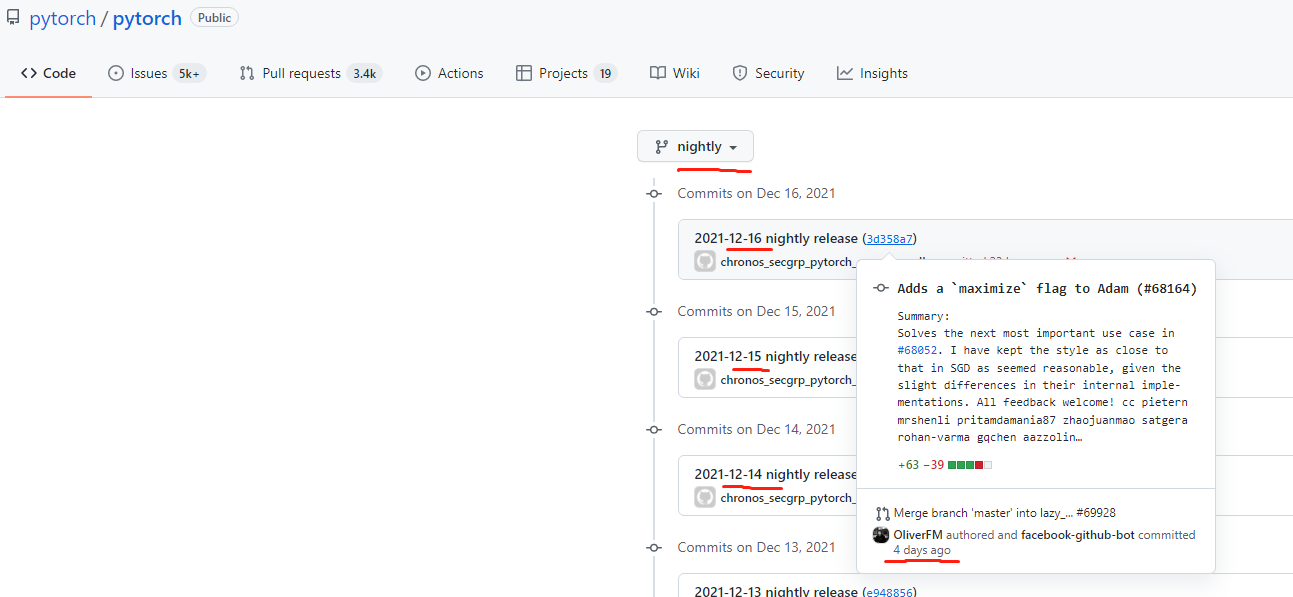Click the repository book icon
This screenshot has width=1293, height=597.
coord(13,19)
